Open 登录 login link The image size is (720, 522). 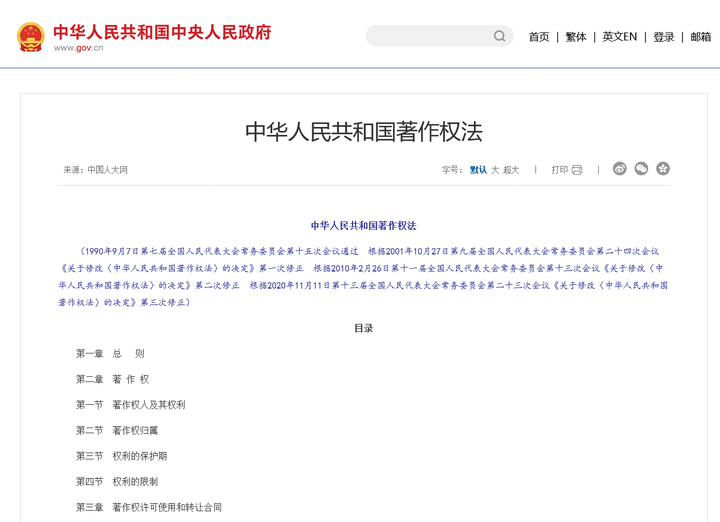pyautogui.click(x=664, y=37)
